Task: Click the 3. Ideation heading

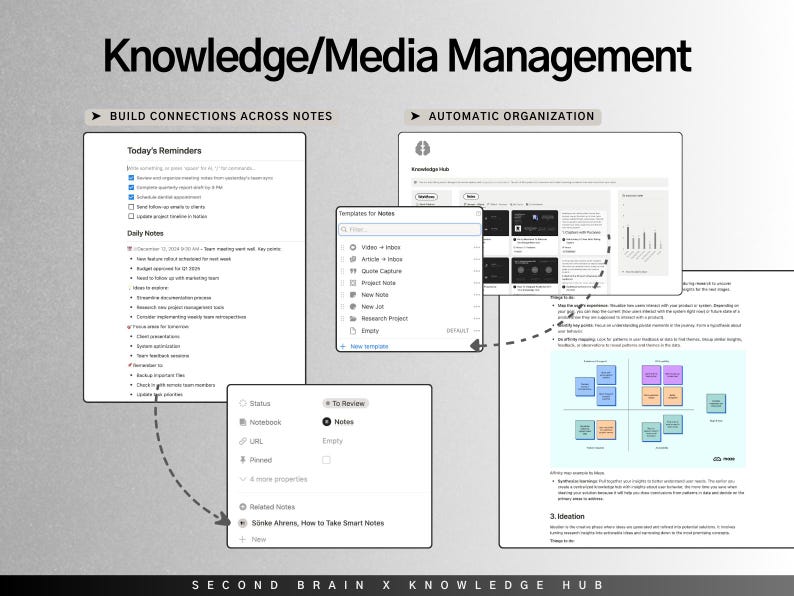Action: (567, 516)
